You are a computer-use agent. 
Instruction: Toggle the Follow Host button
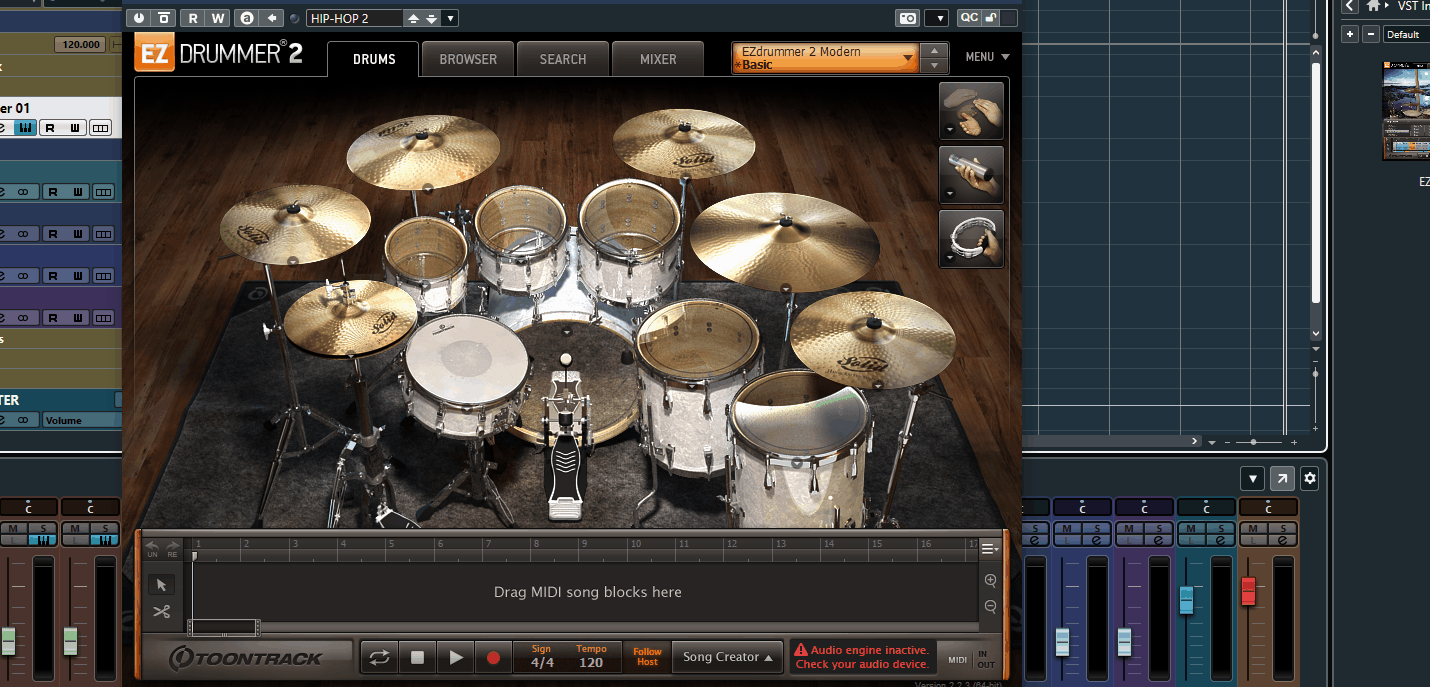[647, 657]
